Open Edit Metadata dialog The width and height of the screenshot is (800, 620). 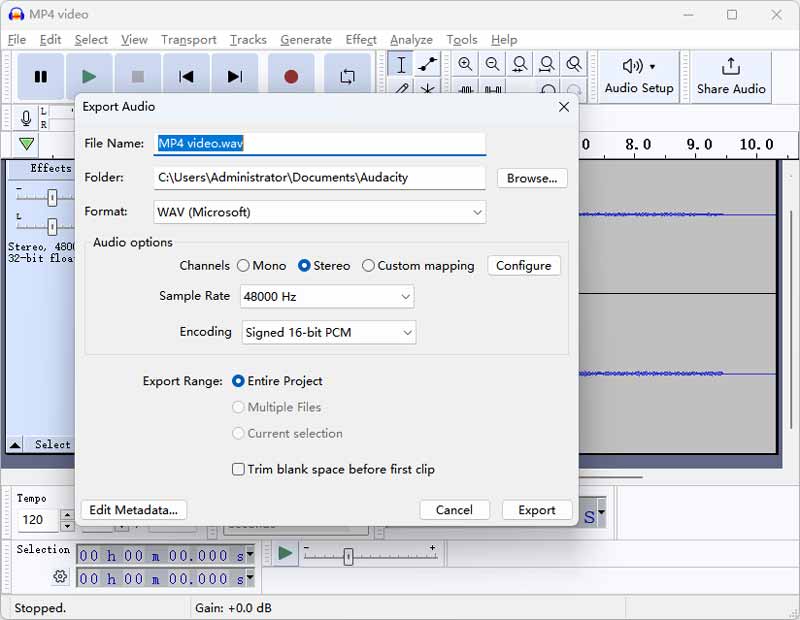(x=133, y=509)
